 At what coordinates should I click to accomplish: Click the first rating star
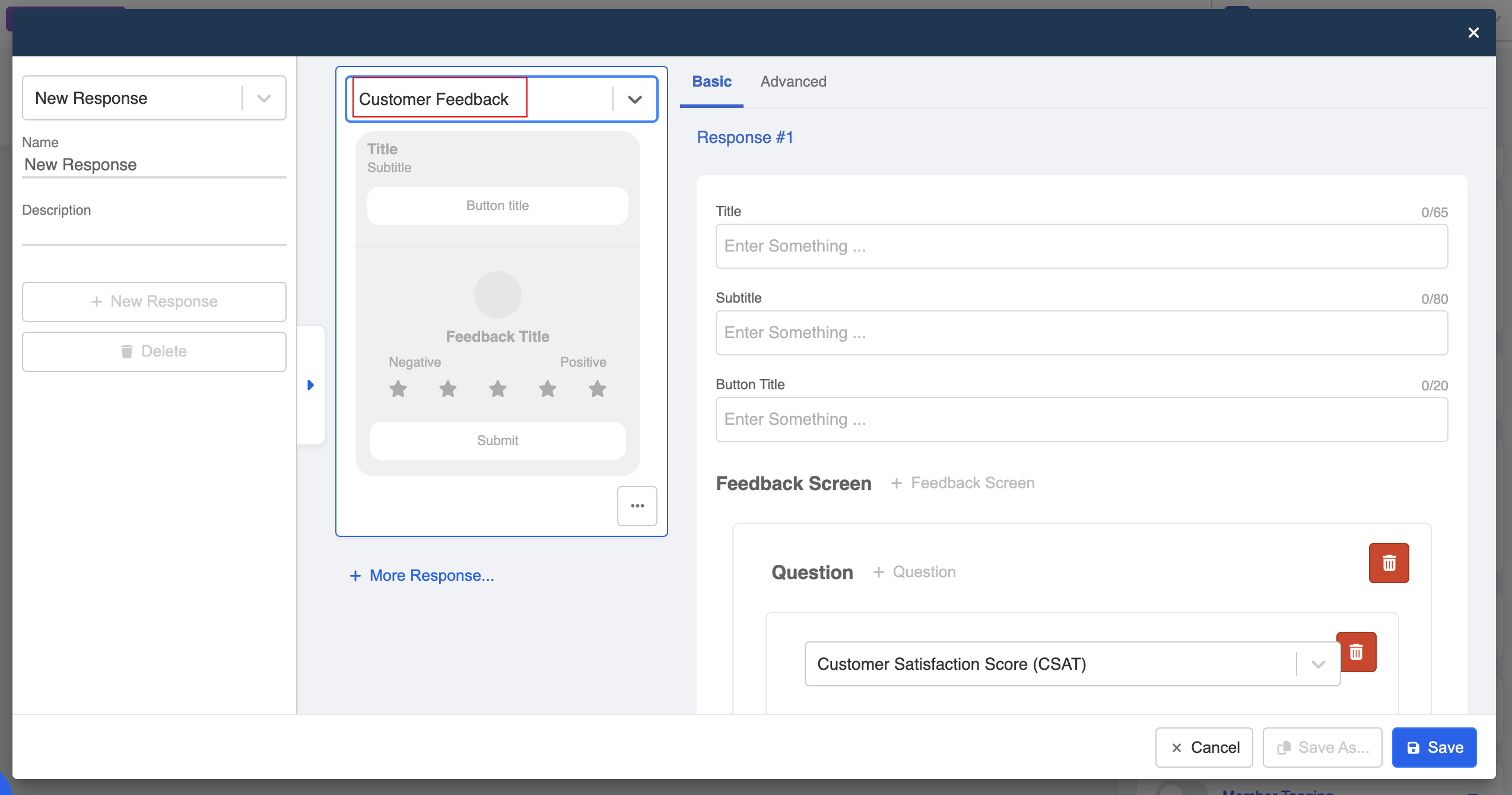[x=398, y=389]
